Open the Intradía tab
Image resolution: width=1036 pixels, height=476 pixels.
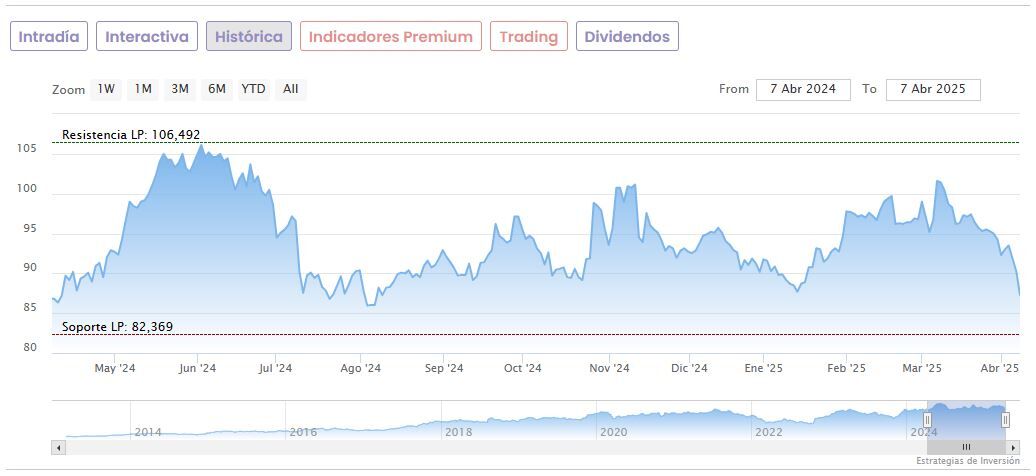(x=49, y=37)
